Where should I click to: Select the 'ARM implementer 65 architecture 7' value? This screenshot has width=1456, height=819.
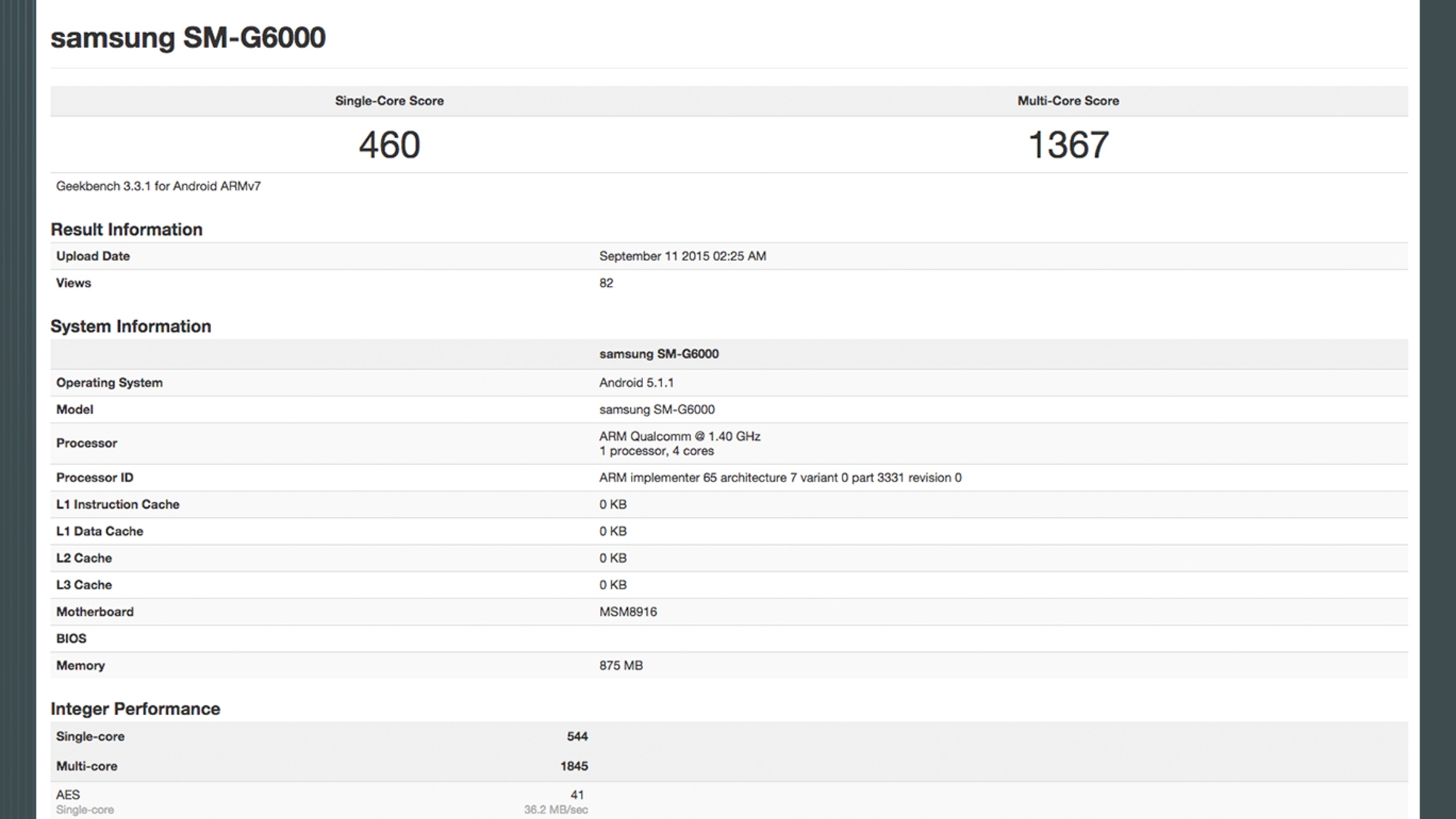pyautogui.click(x=780, y=478)
